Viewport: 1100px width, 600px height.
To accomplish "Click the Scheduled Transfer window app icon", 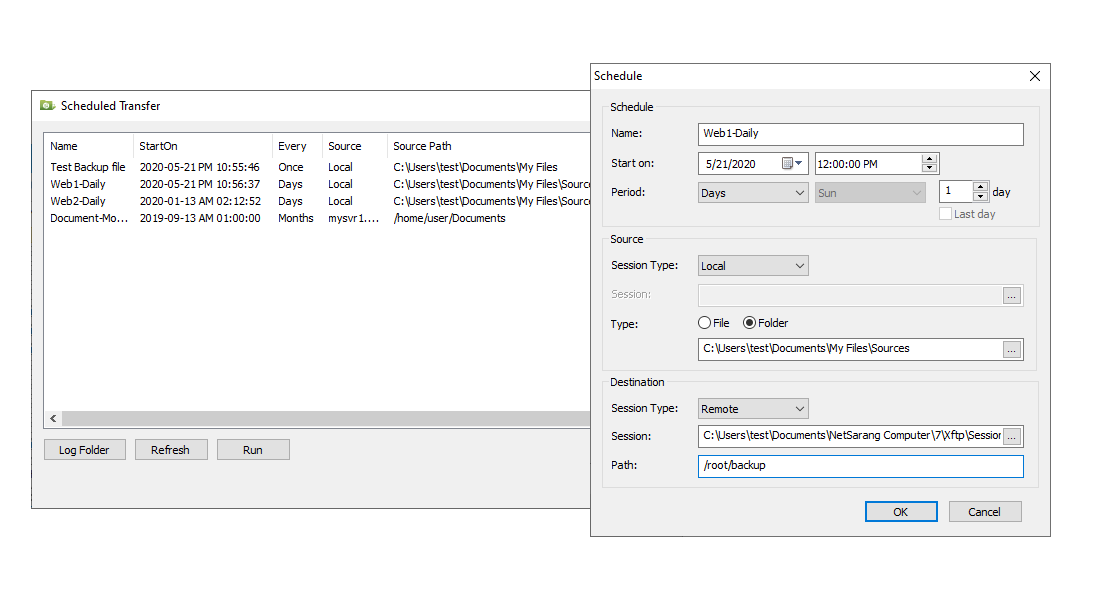I will pyautogui.click(x=47, y=106).
